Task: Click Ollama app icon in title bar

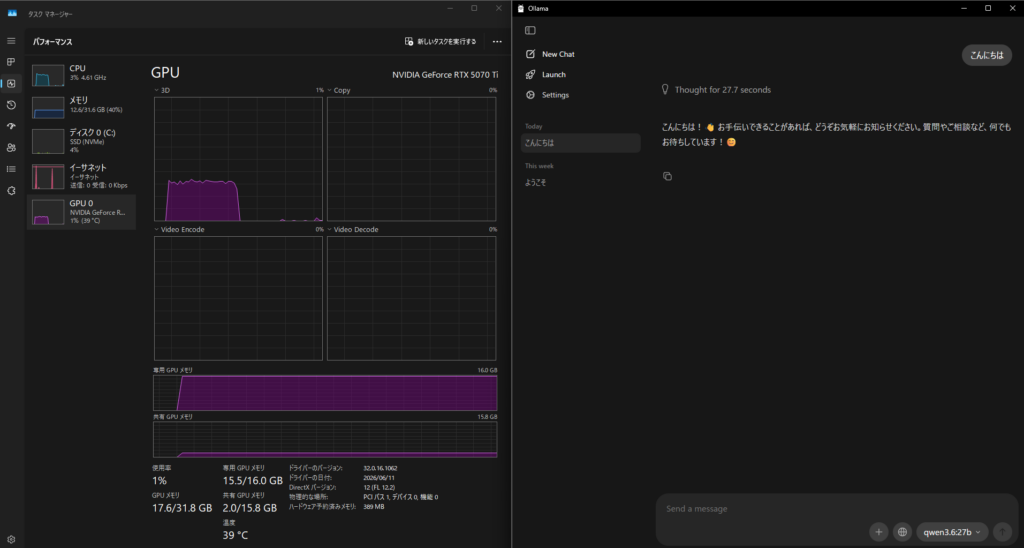Action: 520,8
